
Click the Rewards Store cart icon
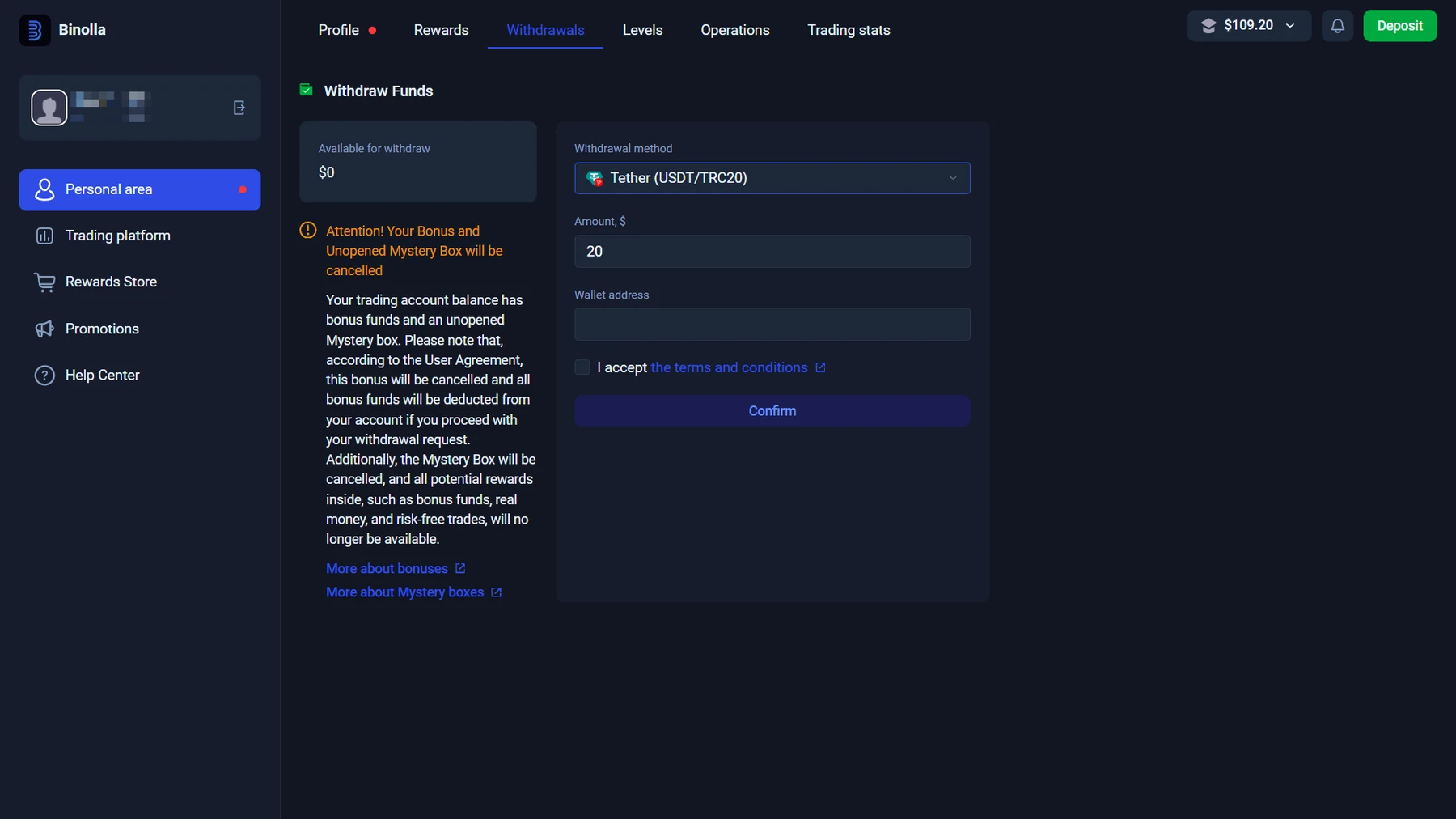[44, 282]
